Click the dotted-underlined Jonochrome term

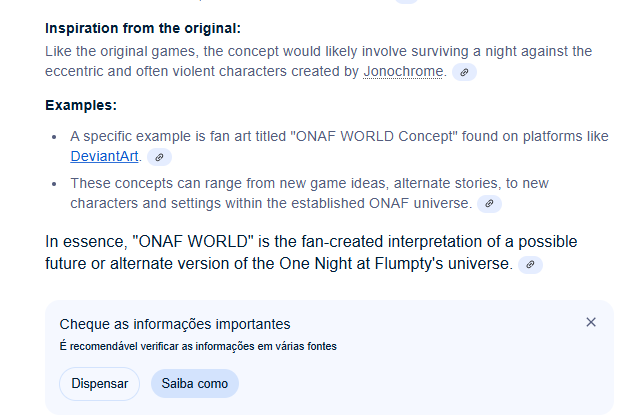click(x=403, y=72)
